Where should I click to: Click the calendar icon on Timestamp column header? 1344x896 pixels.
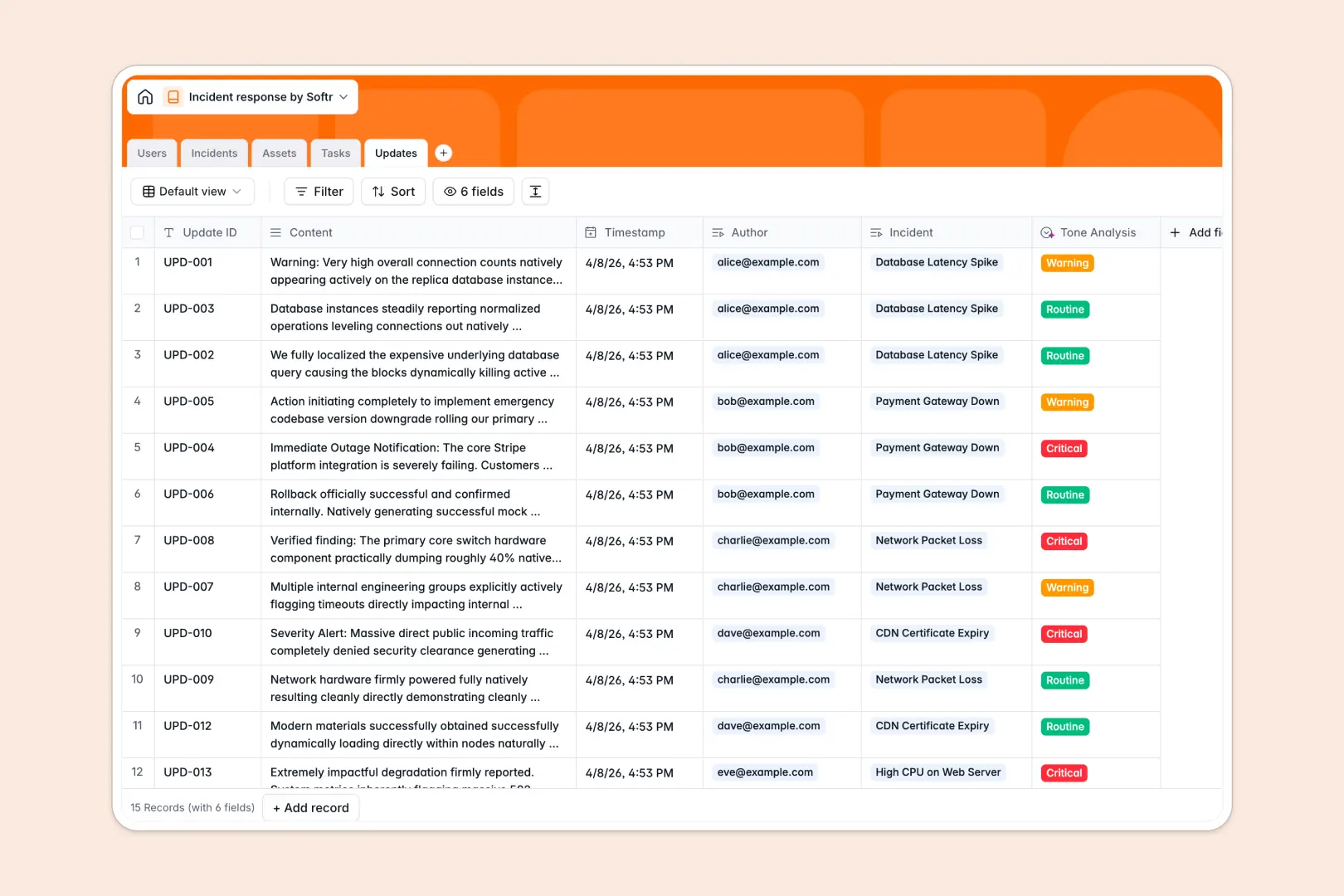coord(592,232)
